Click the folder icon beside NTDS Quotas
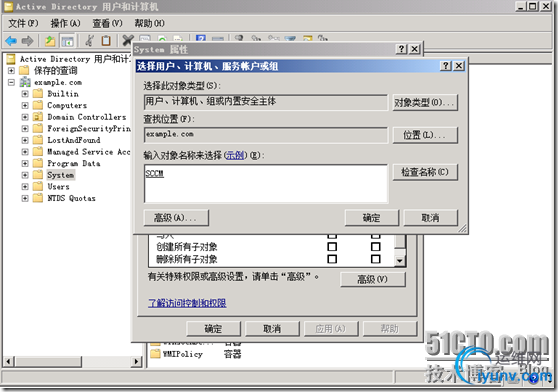 tap(38, 198)
